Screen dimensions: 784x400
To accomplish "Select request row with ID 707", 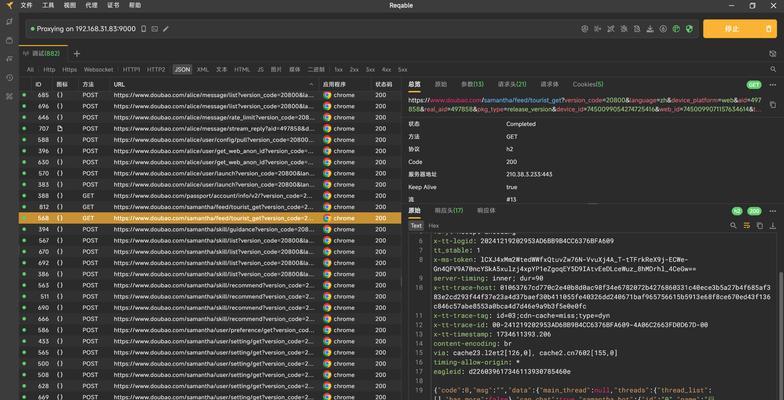I will 210,128.
